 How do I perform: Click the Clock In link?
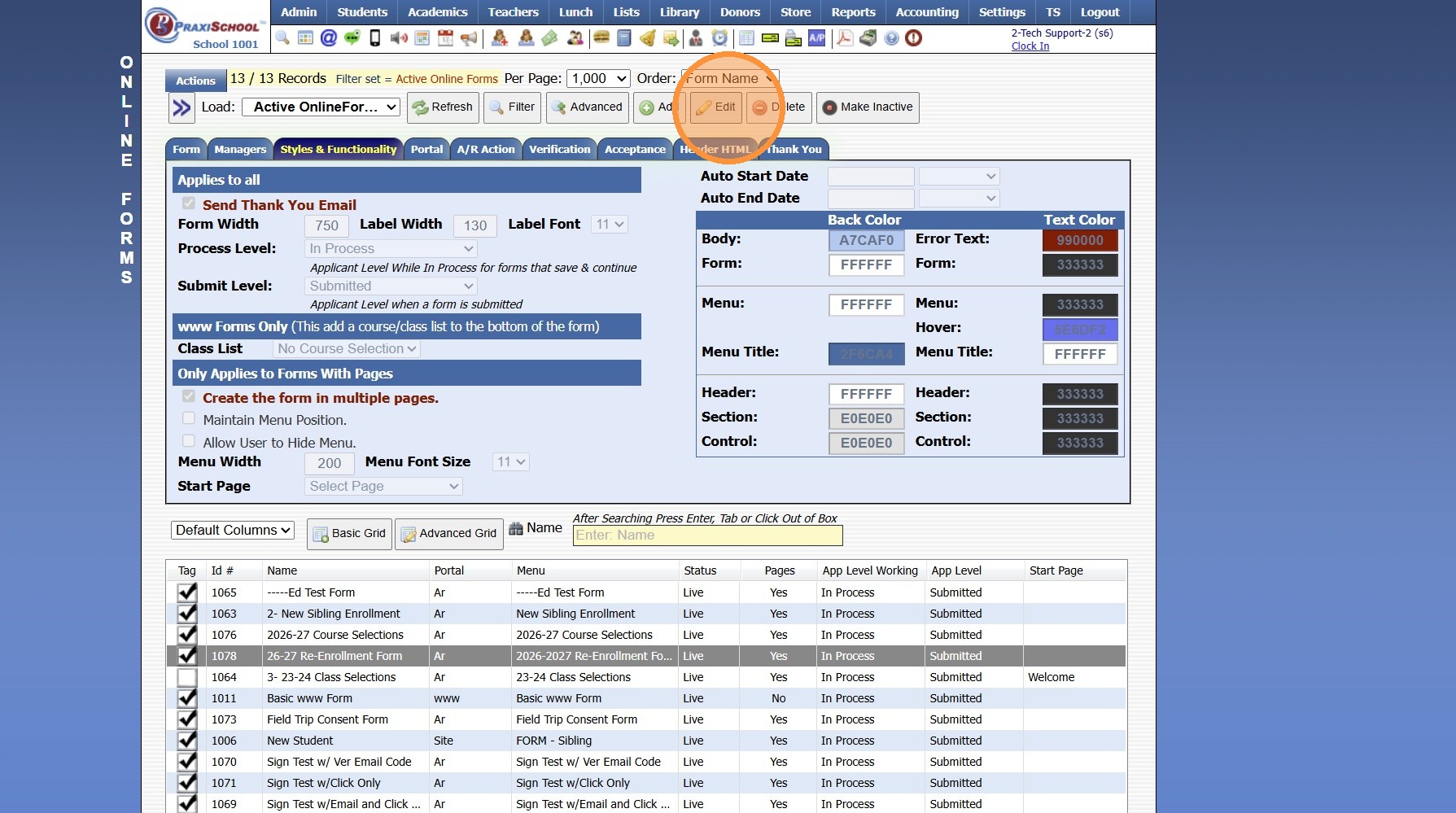click(1030, 46)
